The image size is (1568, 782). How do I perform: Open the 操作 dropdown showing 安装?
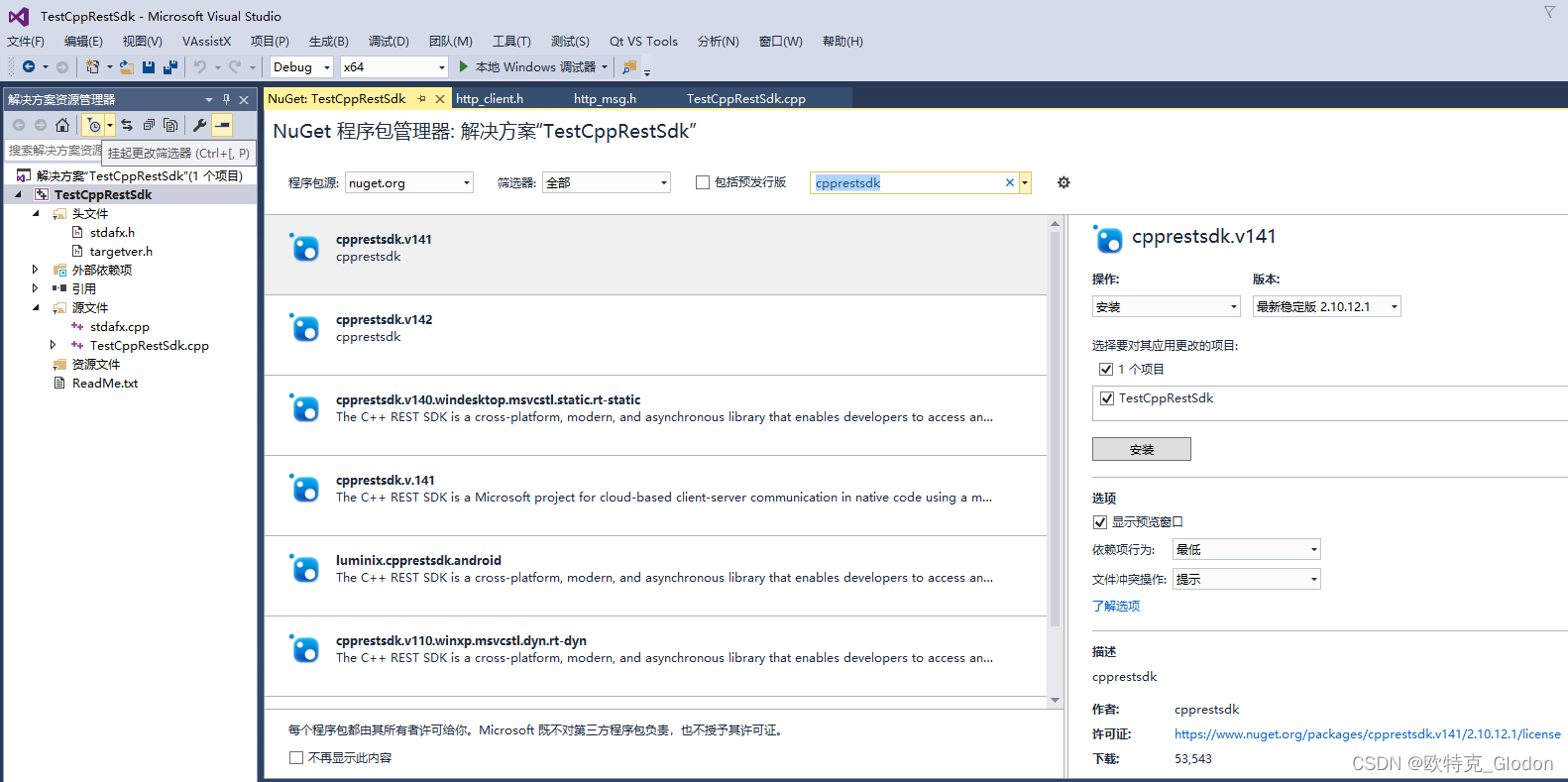point(1167,306)
